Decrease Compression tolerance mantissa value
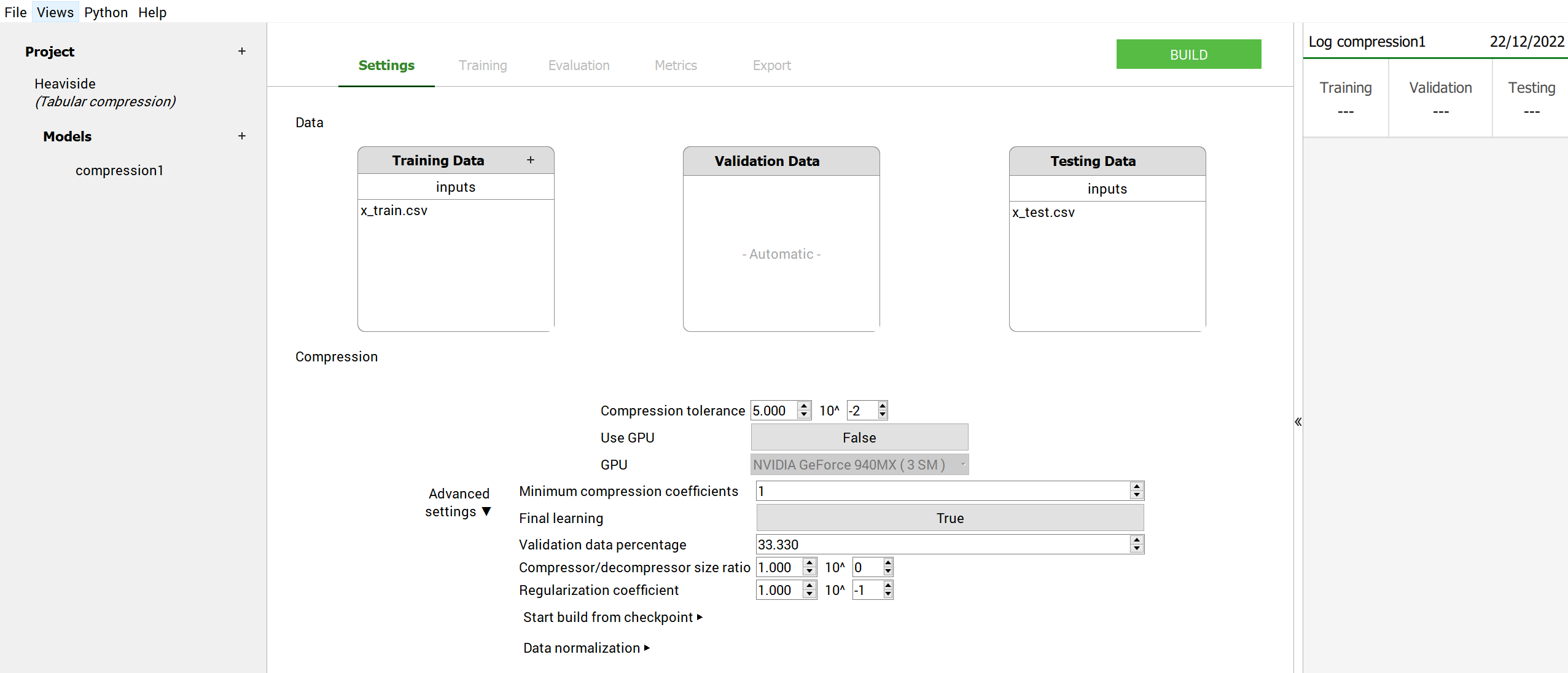This screenshot has width=1568, height=673. click(804, 415)
